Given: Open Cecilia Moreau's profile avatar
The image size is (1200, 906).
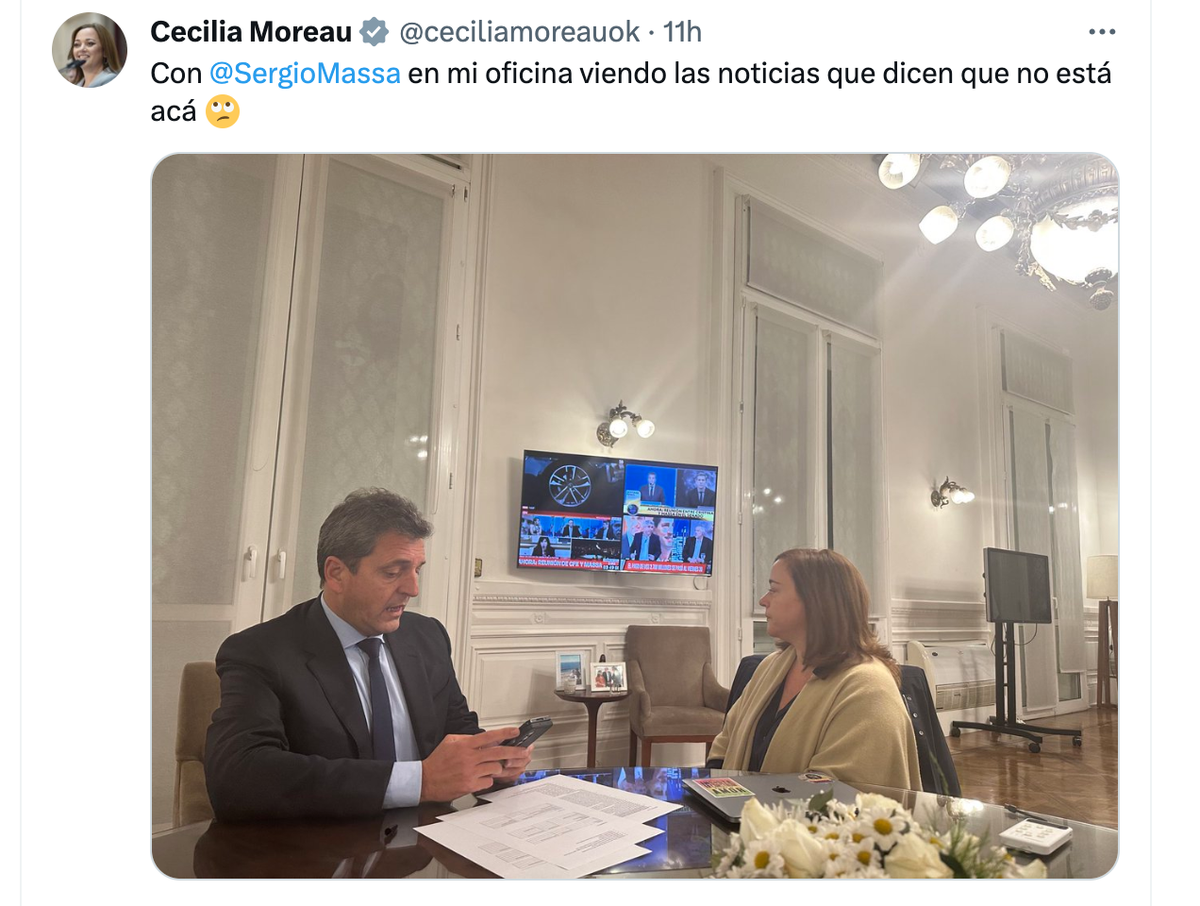Looking at the screenshot, I should click(90, 50).
